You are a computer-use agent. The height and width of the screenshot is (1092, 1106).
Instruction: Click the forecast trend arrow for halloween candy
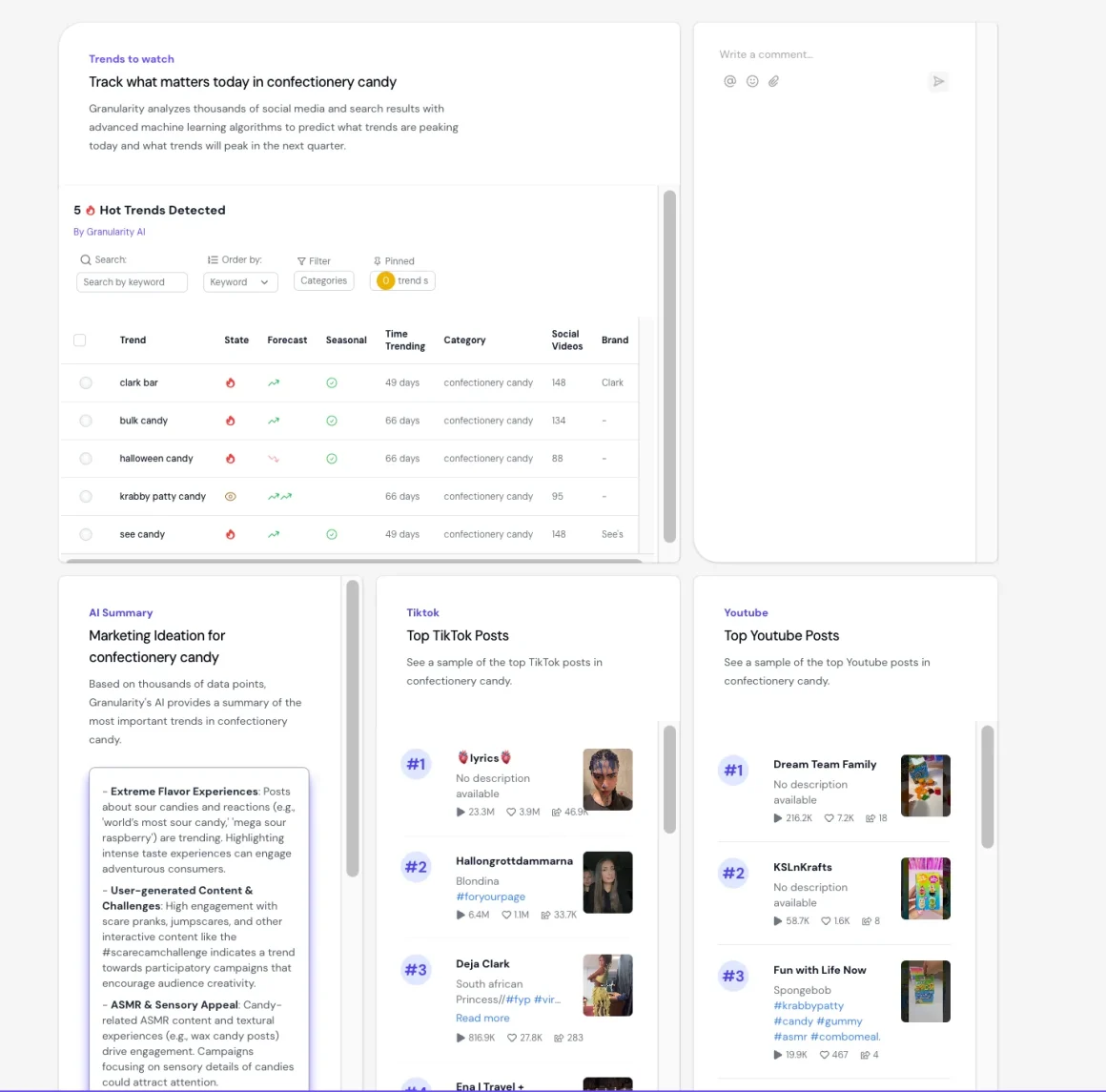274,459
